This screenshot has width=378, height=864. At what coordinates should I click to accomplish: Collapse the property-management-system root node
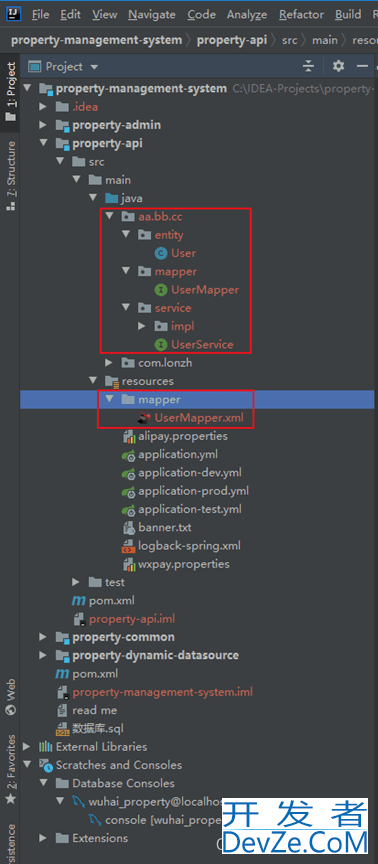point(26,88)
